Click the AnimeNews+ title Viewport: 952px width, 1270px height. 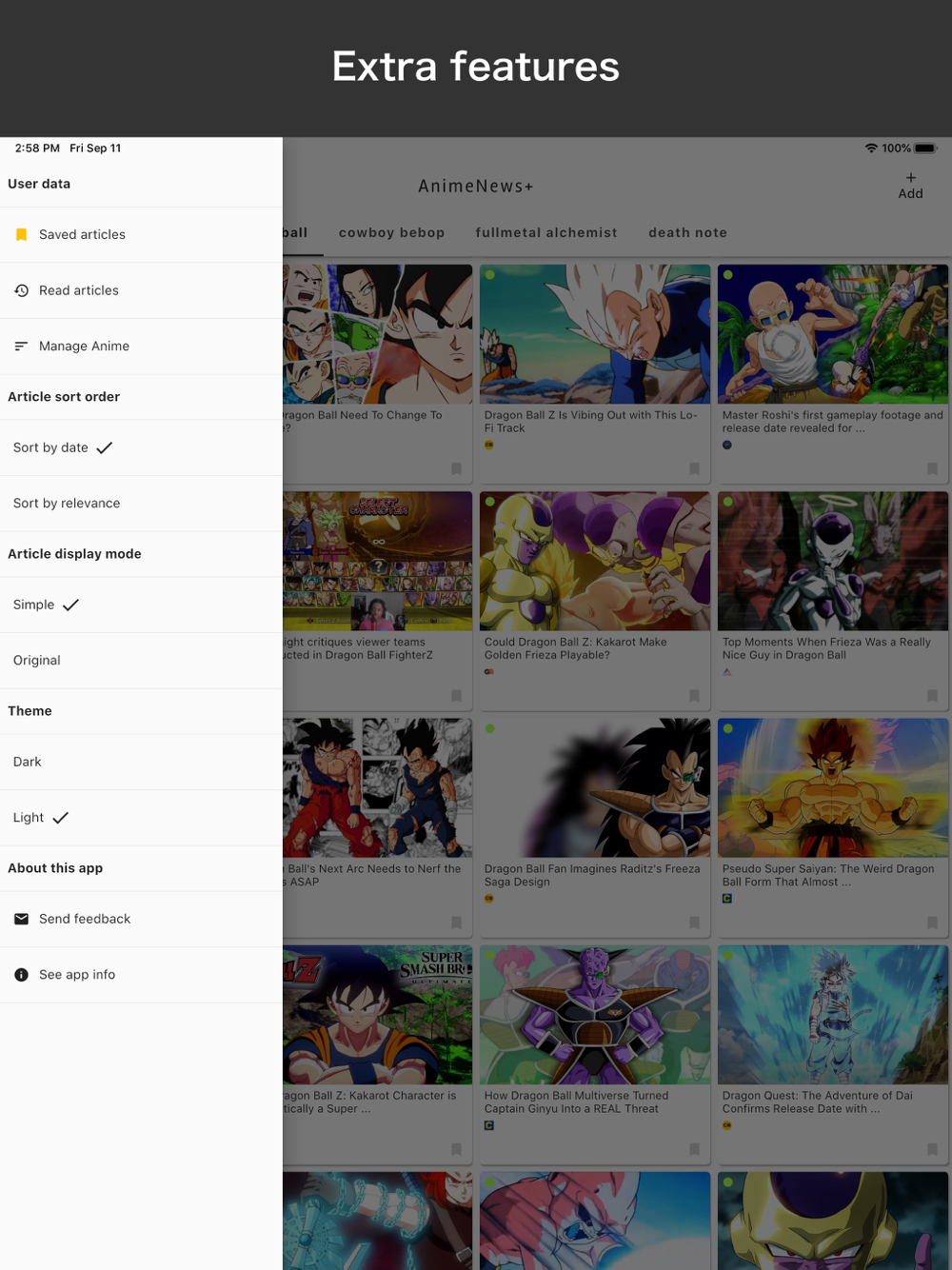476,186
